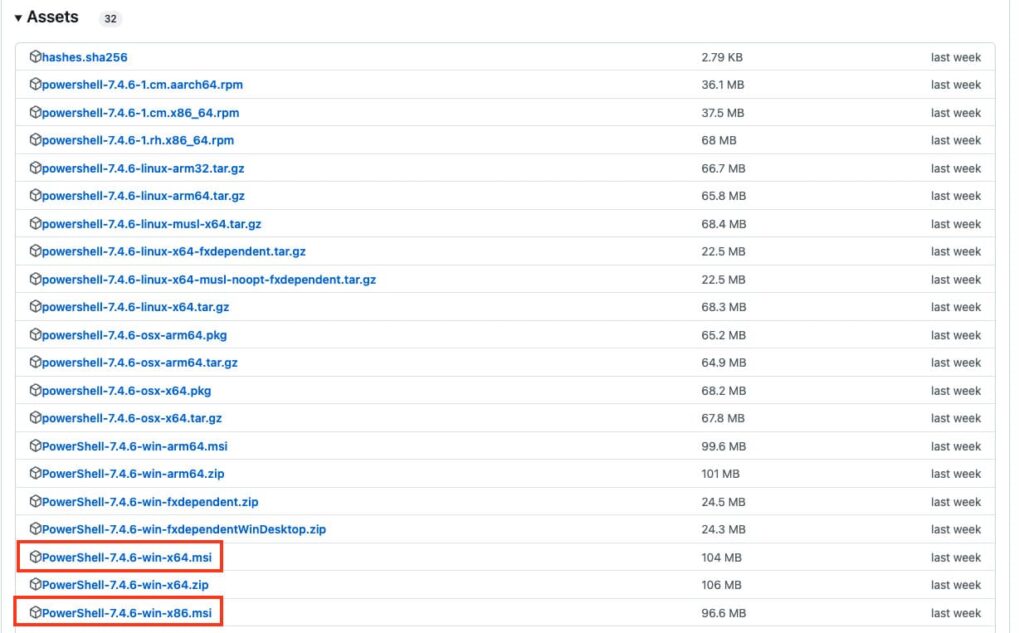Click the 106 MB size value
Screen dimensions: 1024x633
coord(722,585)
